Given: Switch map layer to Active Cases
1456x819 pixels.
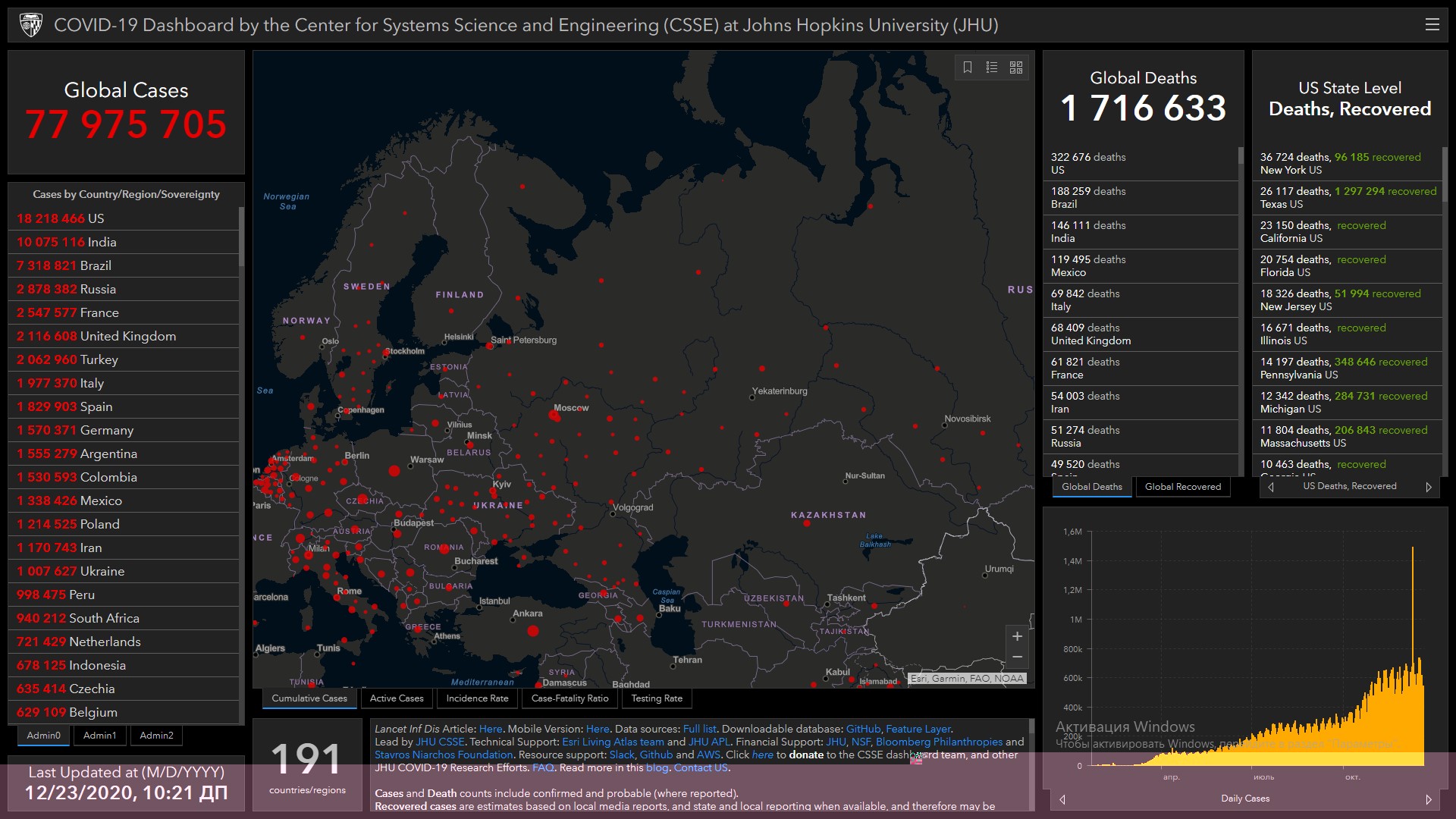Looking at the screenshot, I should (397, 698).
